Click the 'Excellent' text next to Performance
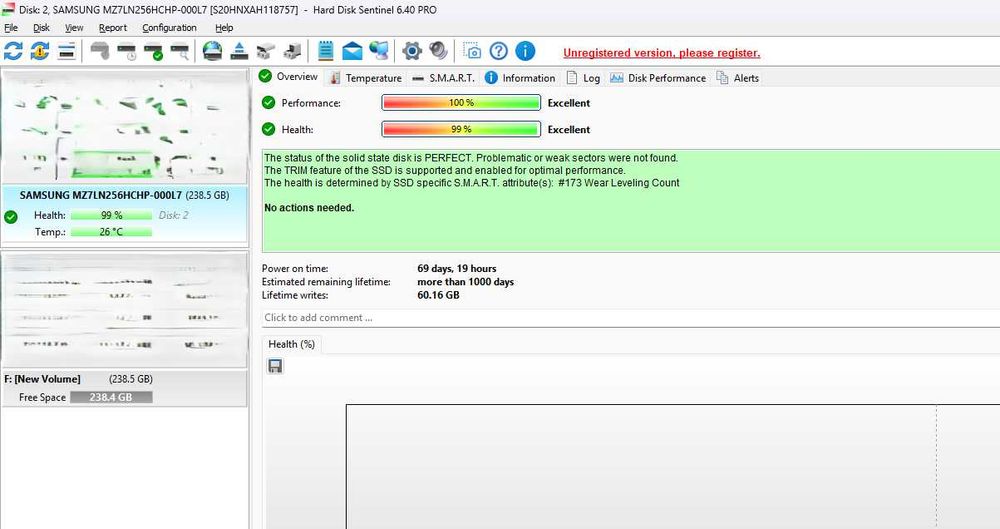This screenshot has height=529, width=1000. tap(569, 103)
